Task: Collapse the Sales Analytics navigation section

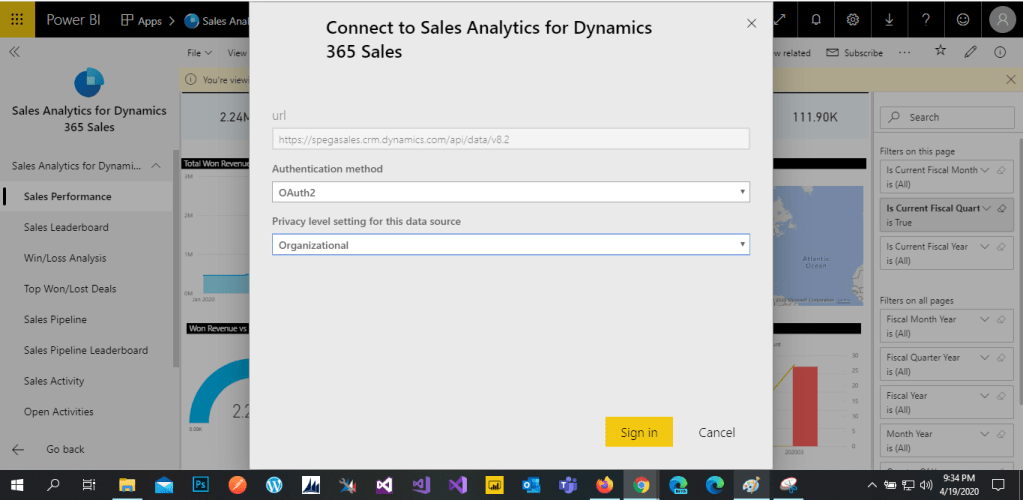Action: (156, 166)
